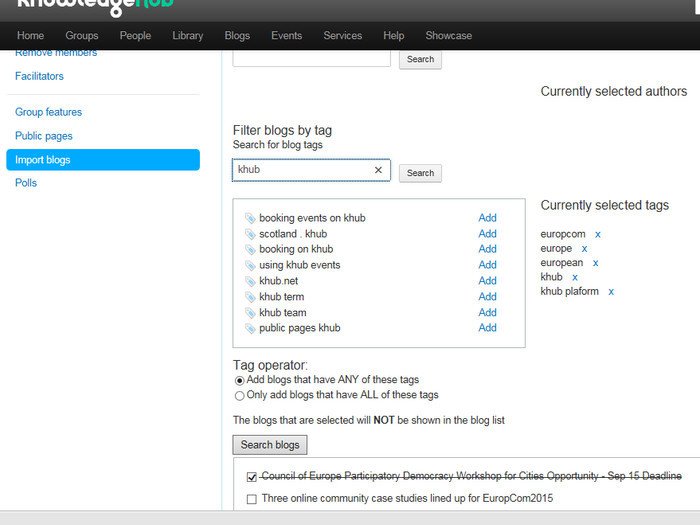Add the scotland . khub tag
Viewport: 700px width, 525px height.
pos(487,234)
